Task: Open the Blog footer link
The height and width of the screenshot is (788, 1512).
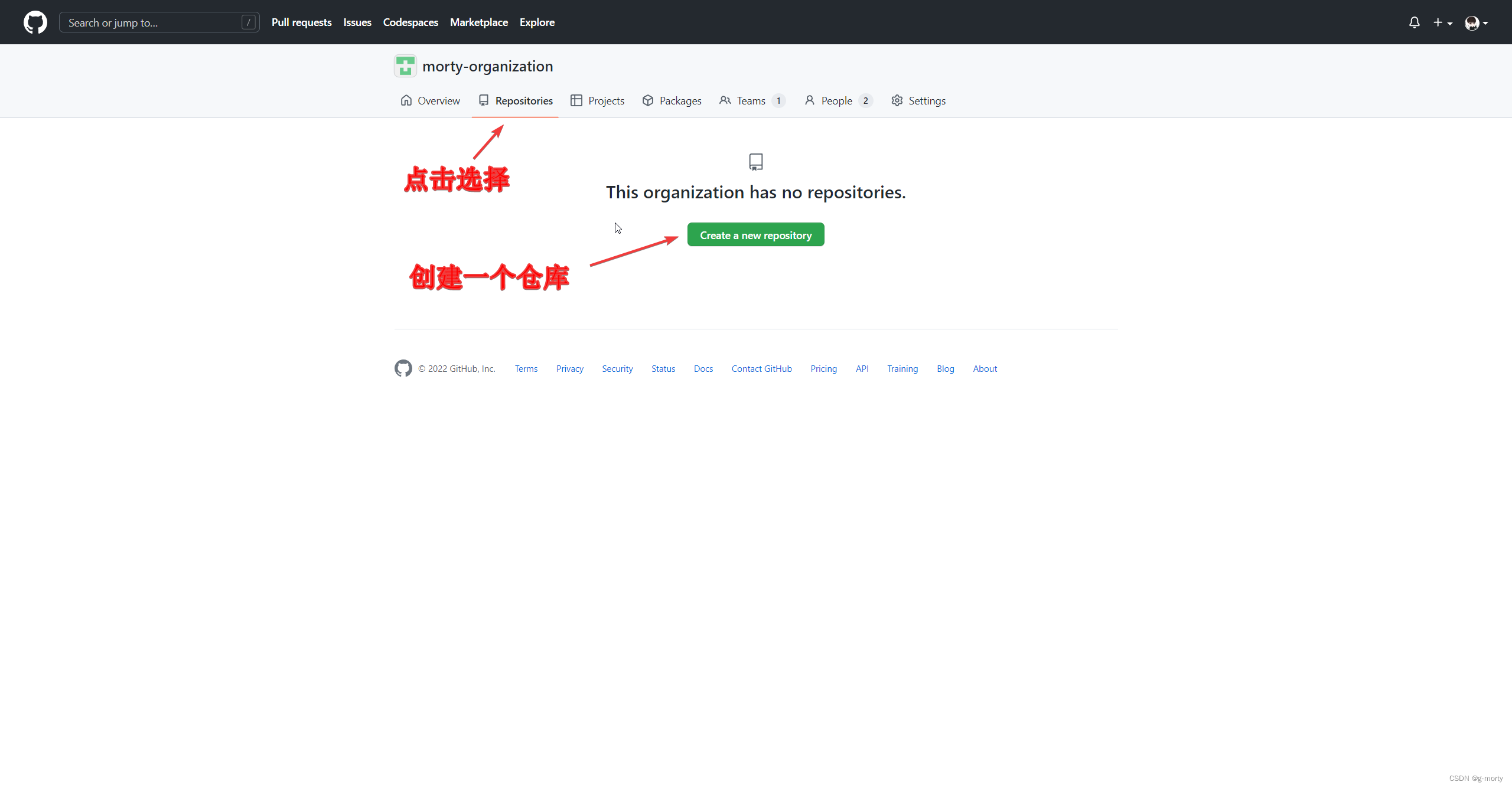Action: (945, 369)
